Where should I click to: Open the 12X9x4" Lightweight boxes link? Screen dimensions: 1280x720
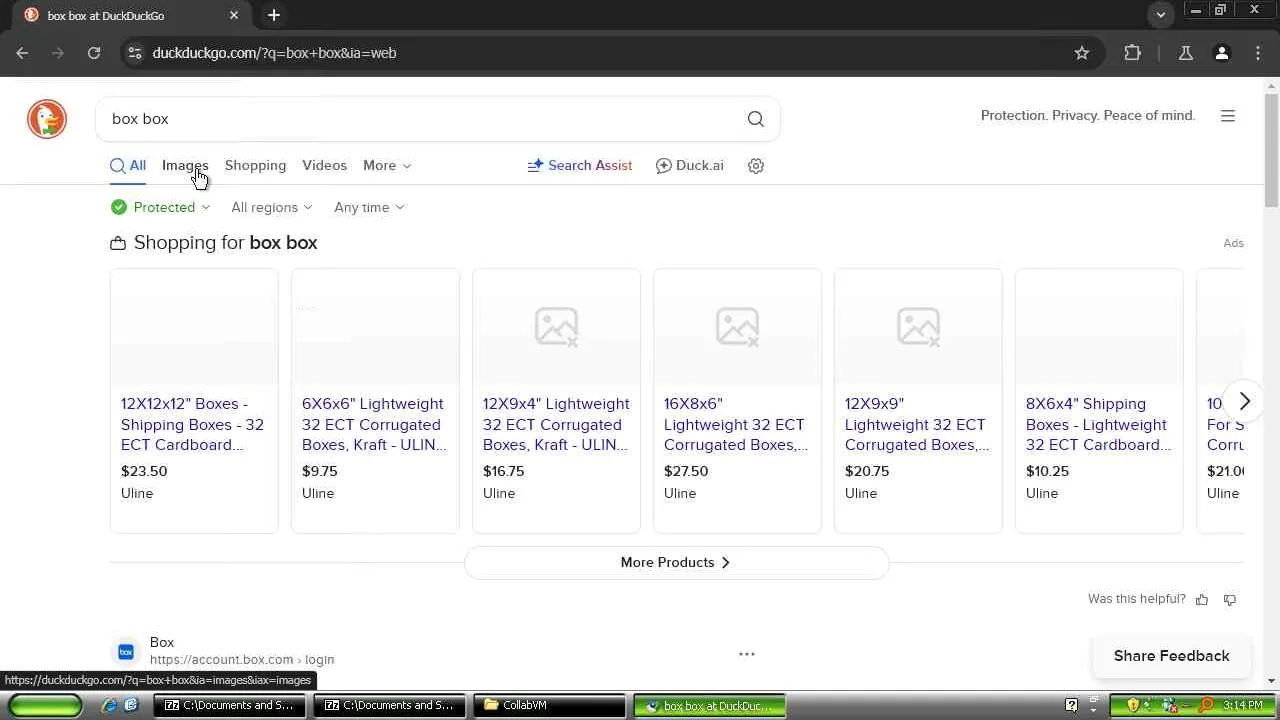(x=556, y=424)
